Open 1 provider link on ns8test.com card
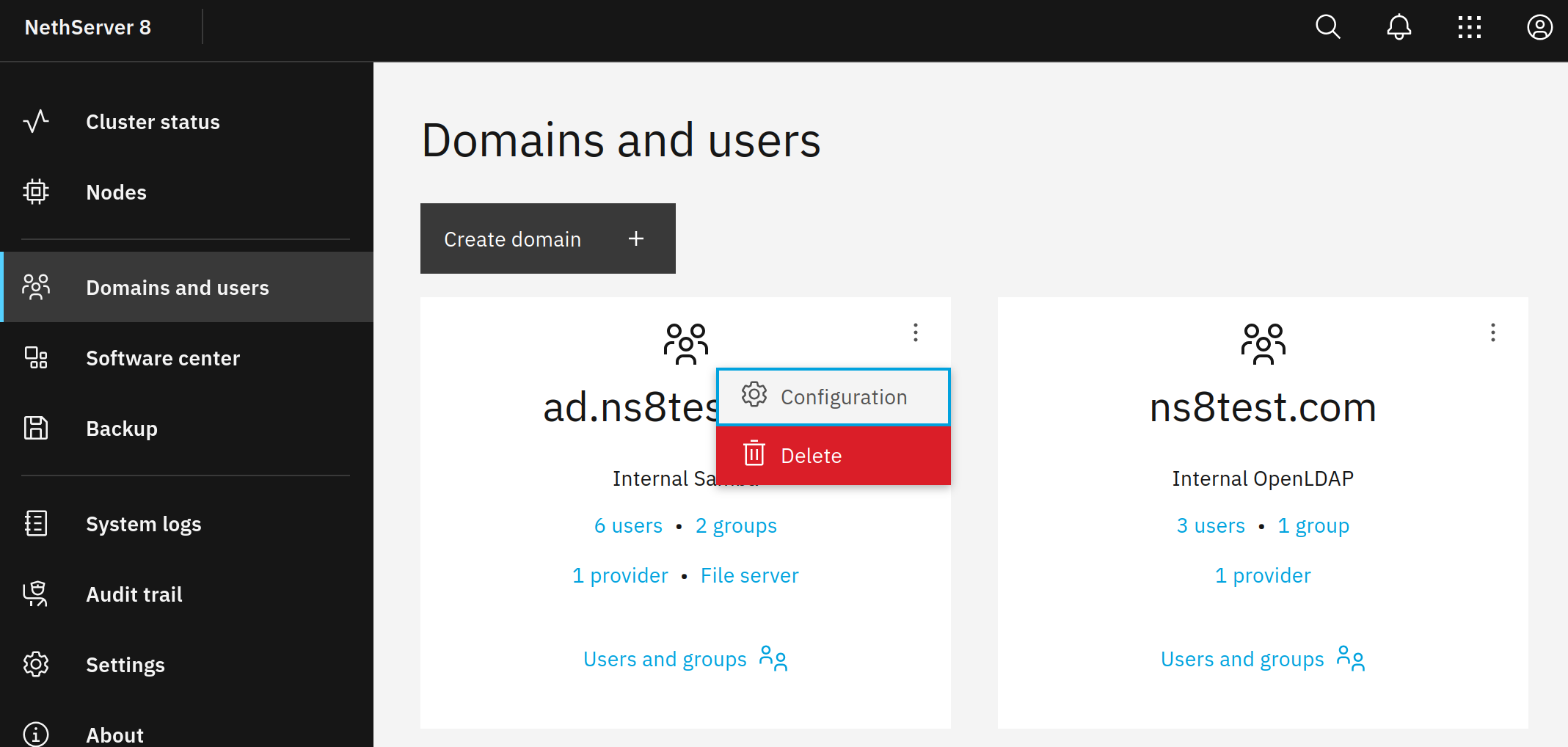The image size is (1568, 747). point(1263,575)
